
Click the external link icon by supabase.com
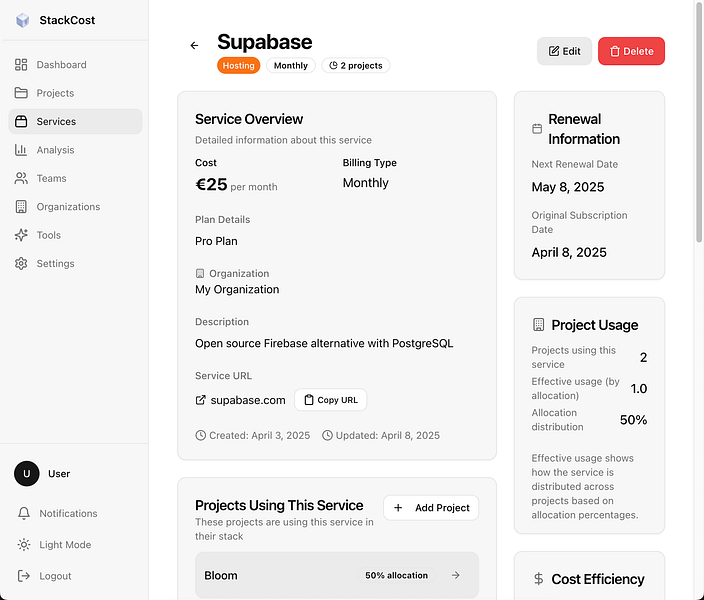pyautogui.click(x=200, y=400)
